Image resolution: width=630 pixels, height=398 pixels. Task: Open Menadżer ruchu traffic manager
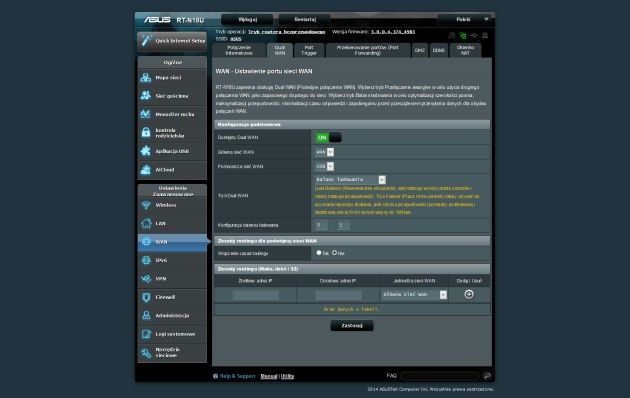pos(172,114)
